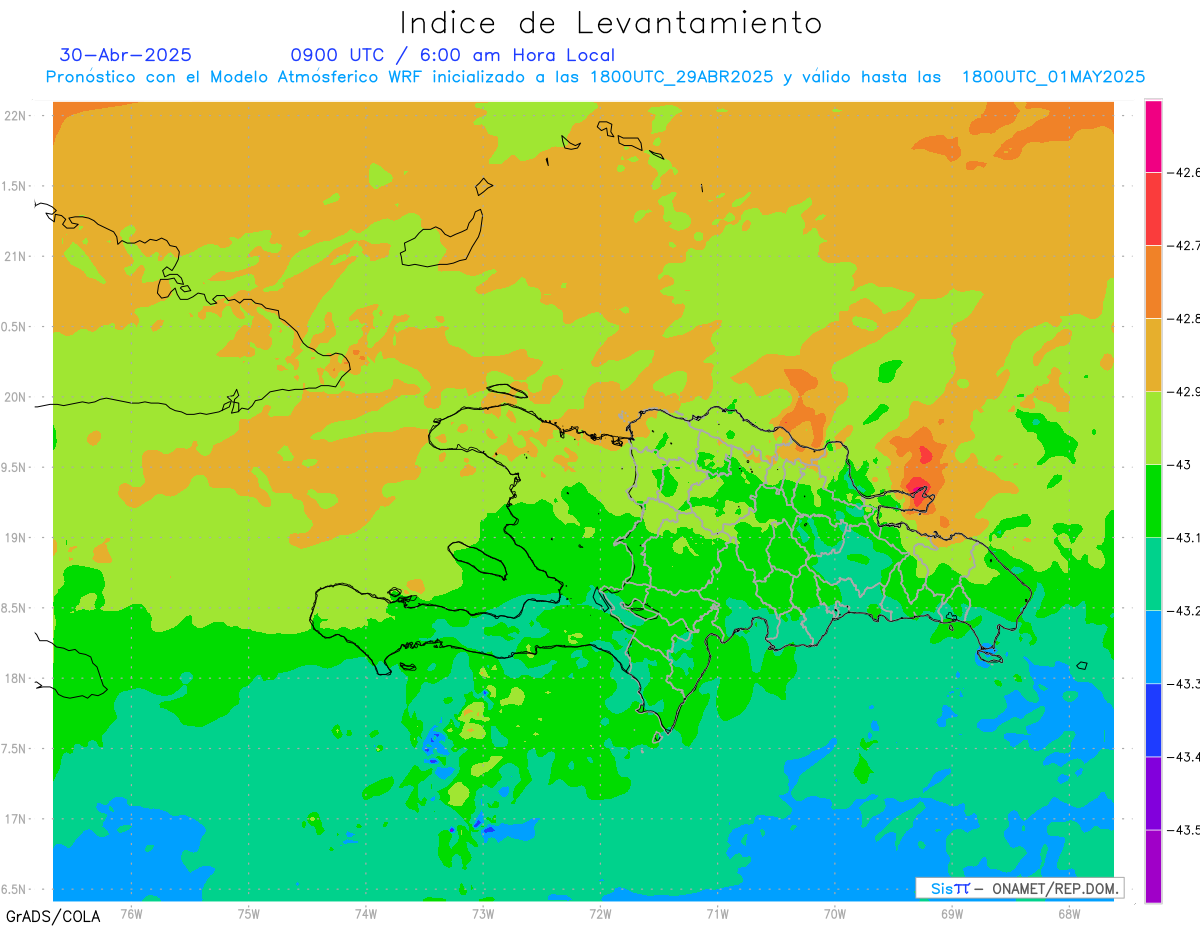This screenshot has width=1200, height=927.
Task: Click the 69W longitude label
Action: 952,913
